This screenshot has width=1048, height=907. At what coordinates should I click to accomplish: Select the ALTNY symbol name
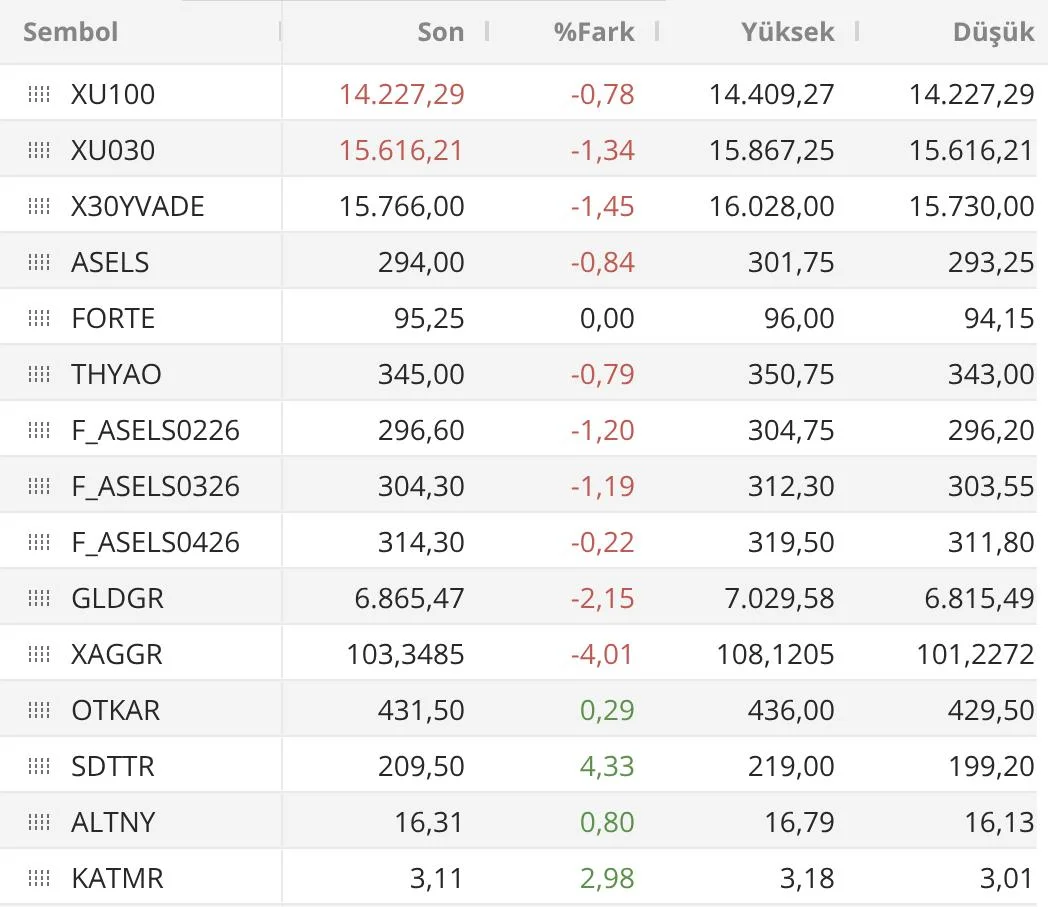(113, 823)
